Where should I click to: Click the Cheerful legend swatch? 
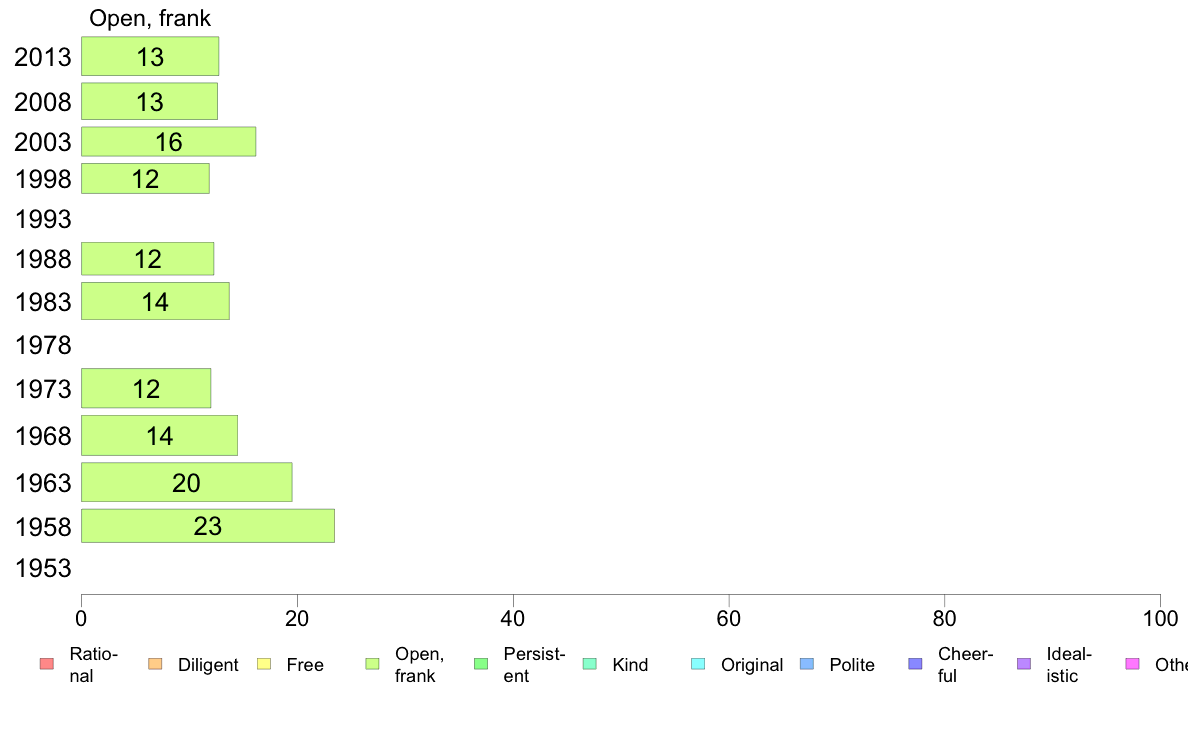tap(915, 664)
